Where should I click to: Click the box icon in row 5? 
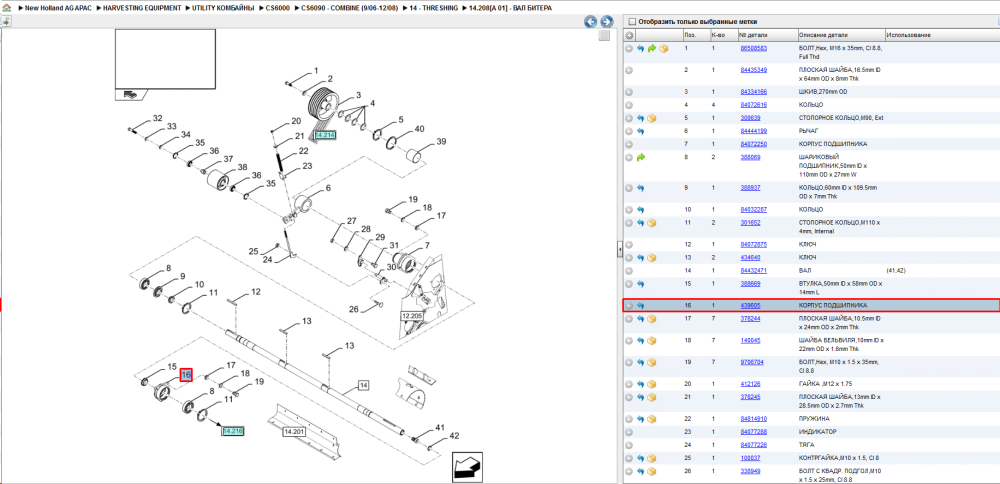coord(652,118)
